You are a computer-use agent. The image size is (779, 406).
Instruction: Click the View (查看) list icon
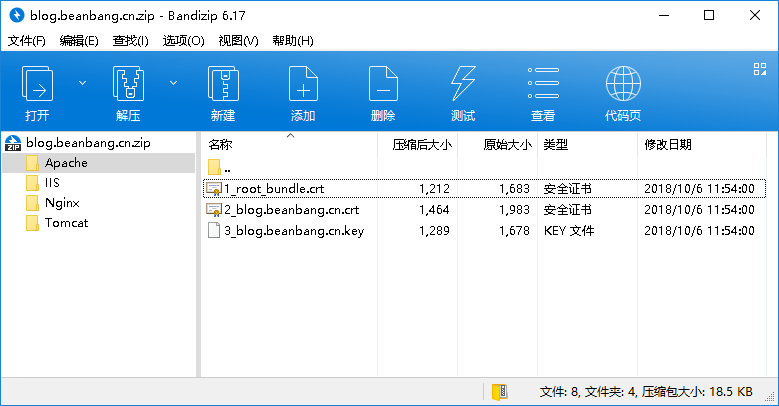[543, 83]
